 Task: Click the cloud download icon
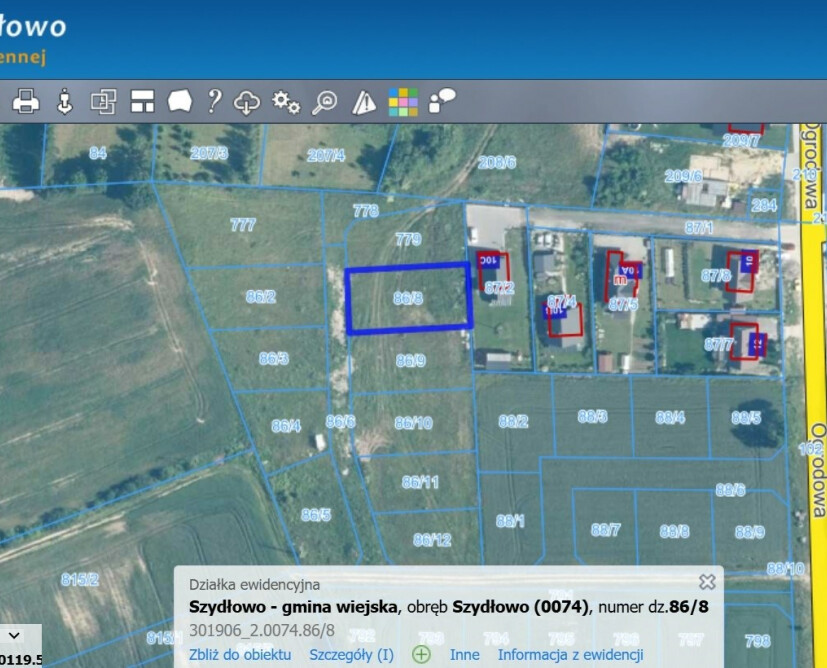point(247,102)
